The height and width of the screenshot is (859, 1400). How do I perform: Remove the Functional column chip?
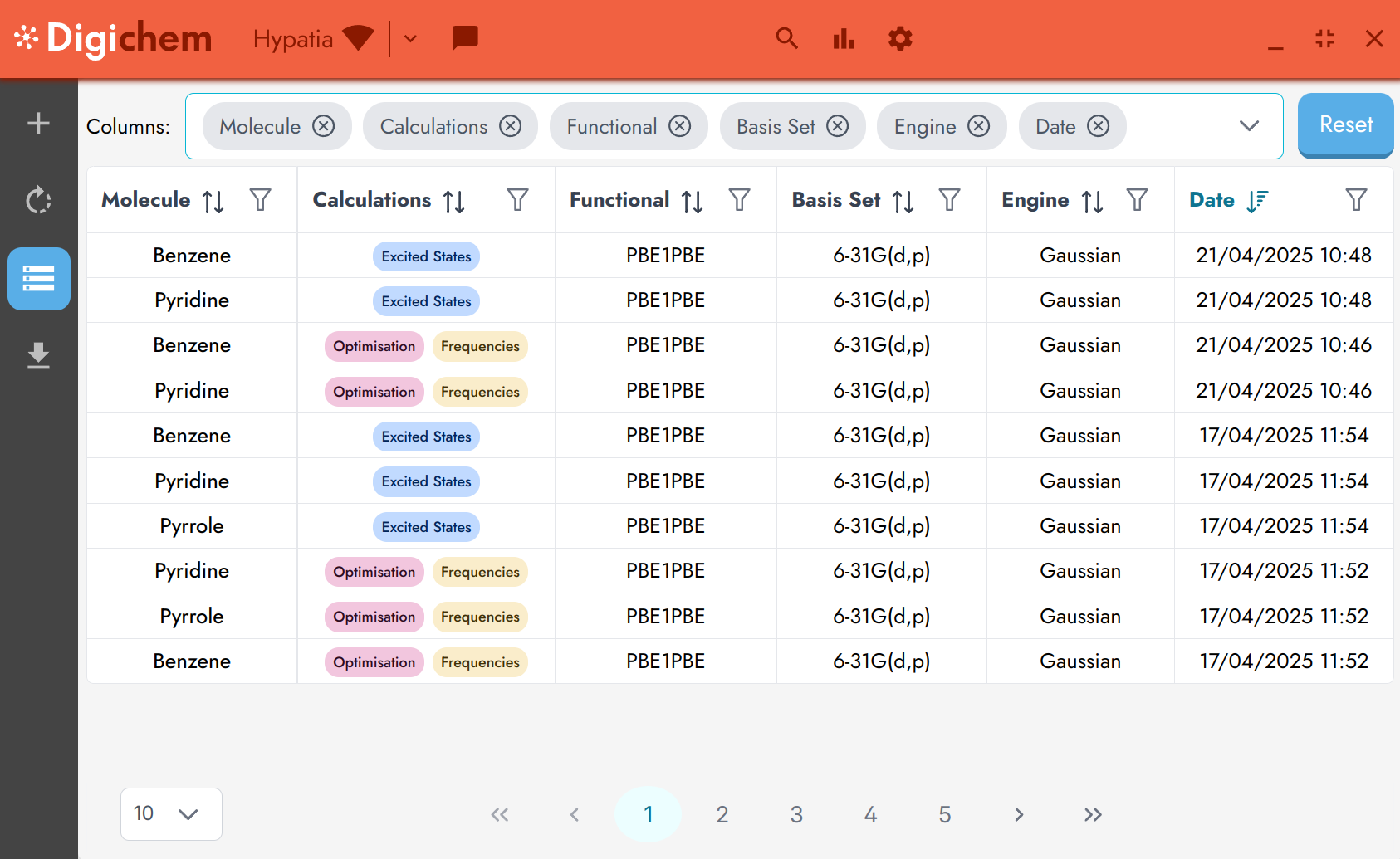(680, 126)
